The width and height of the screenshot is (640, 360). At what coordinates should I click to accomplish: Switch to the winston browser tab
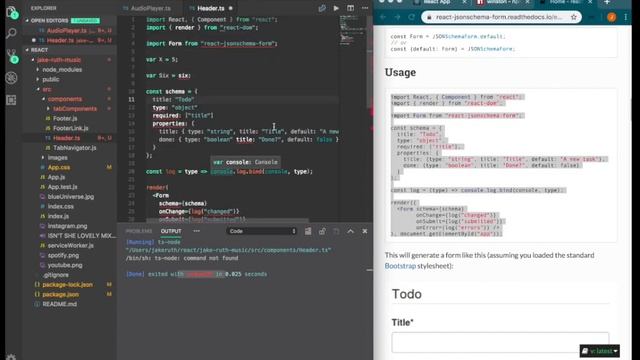(502, 2)
